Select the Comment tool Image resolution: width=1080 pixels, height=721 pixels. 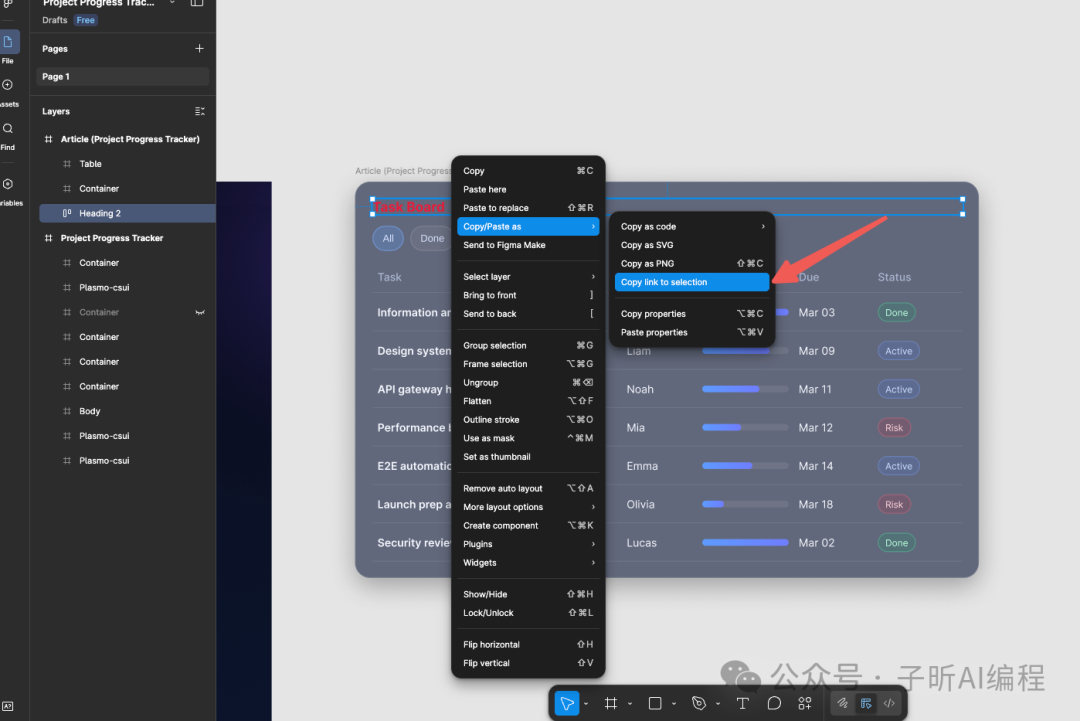point(774,703)
